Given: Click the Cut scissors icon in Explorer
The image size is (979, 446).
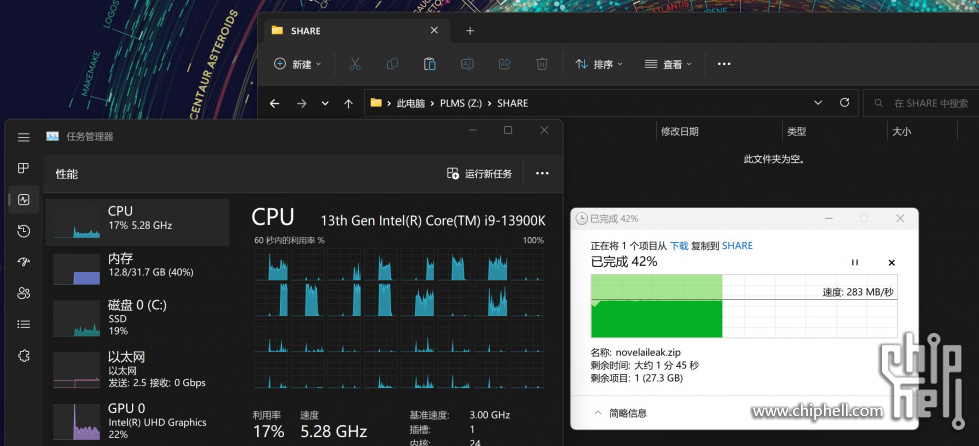Looking at the screenshot, I should click(x=355, y=64).
